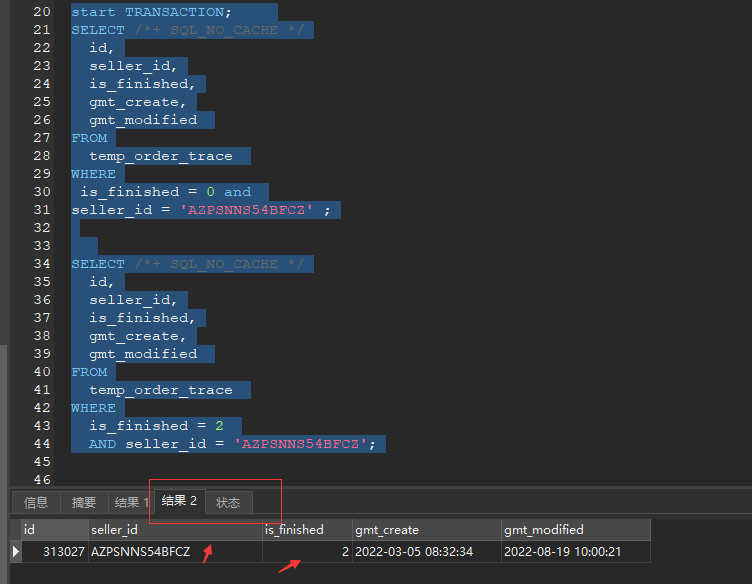Switch to the 信息 tab
The image size is (752, 584).
(36, 503)
